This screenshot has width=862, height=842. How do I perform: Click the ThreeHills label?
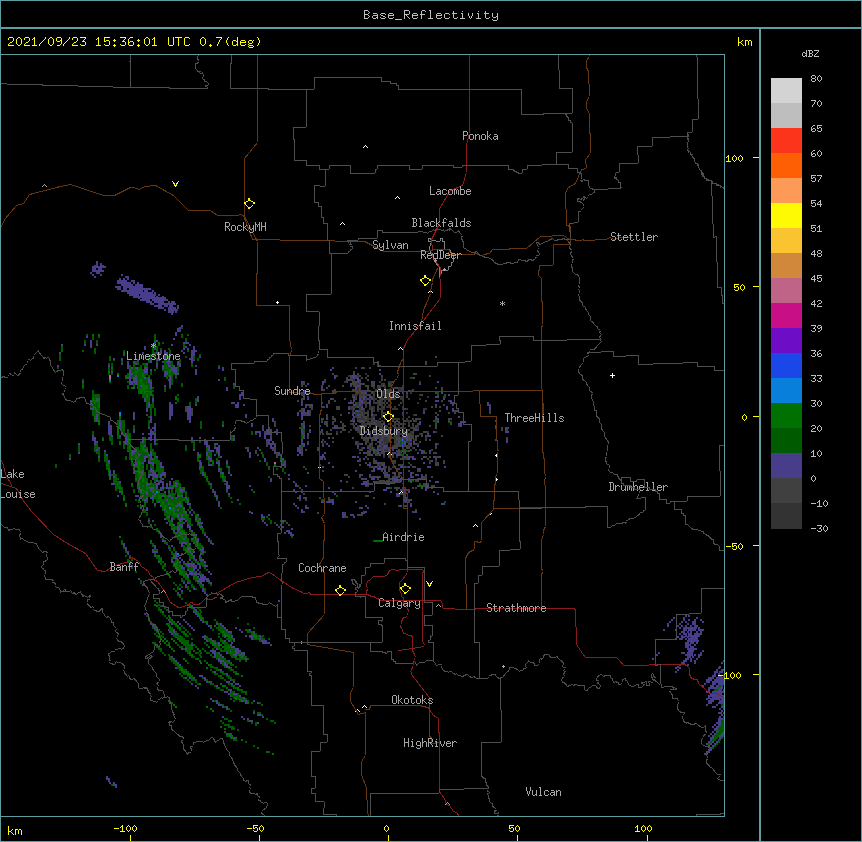pos(534,418)
